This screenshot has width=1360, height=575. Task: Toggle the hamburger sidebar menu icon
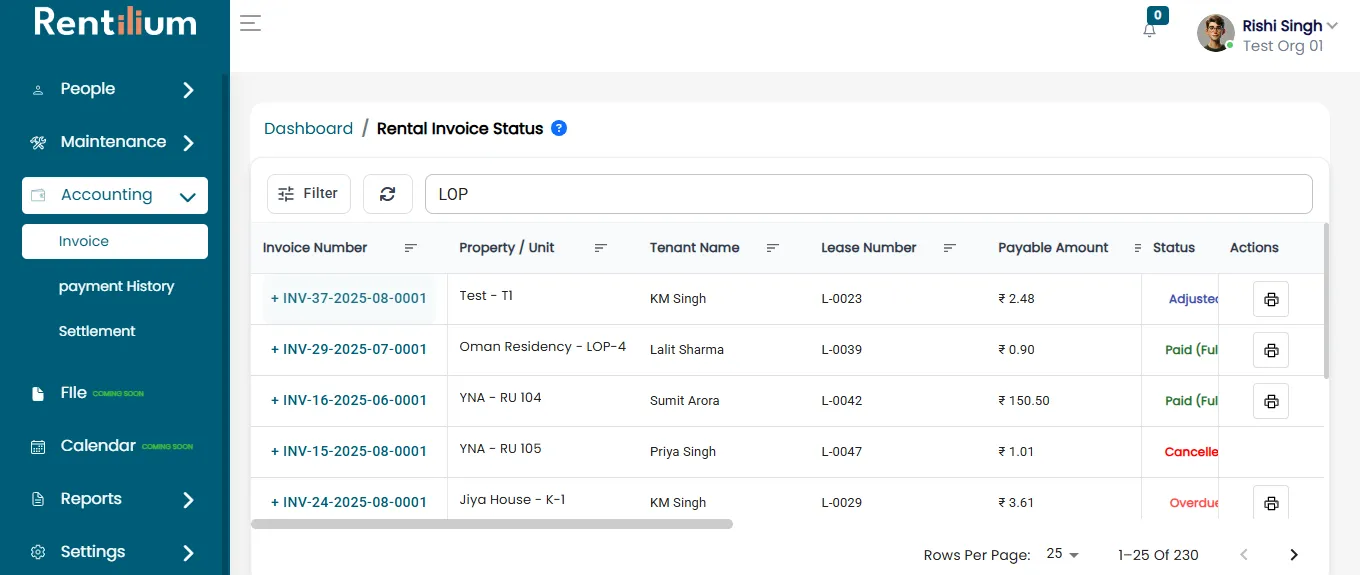point(250,23)
